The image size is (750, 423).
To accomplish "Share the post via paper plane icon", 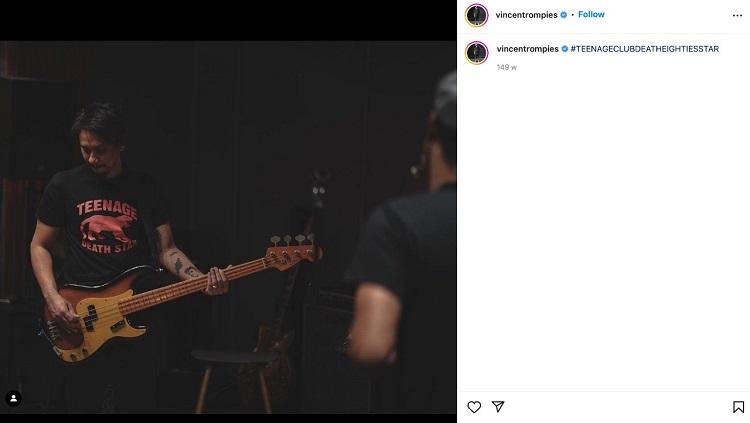I will pos(498,407).
